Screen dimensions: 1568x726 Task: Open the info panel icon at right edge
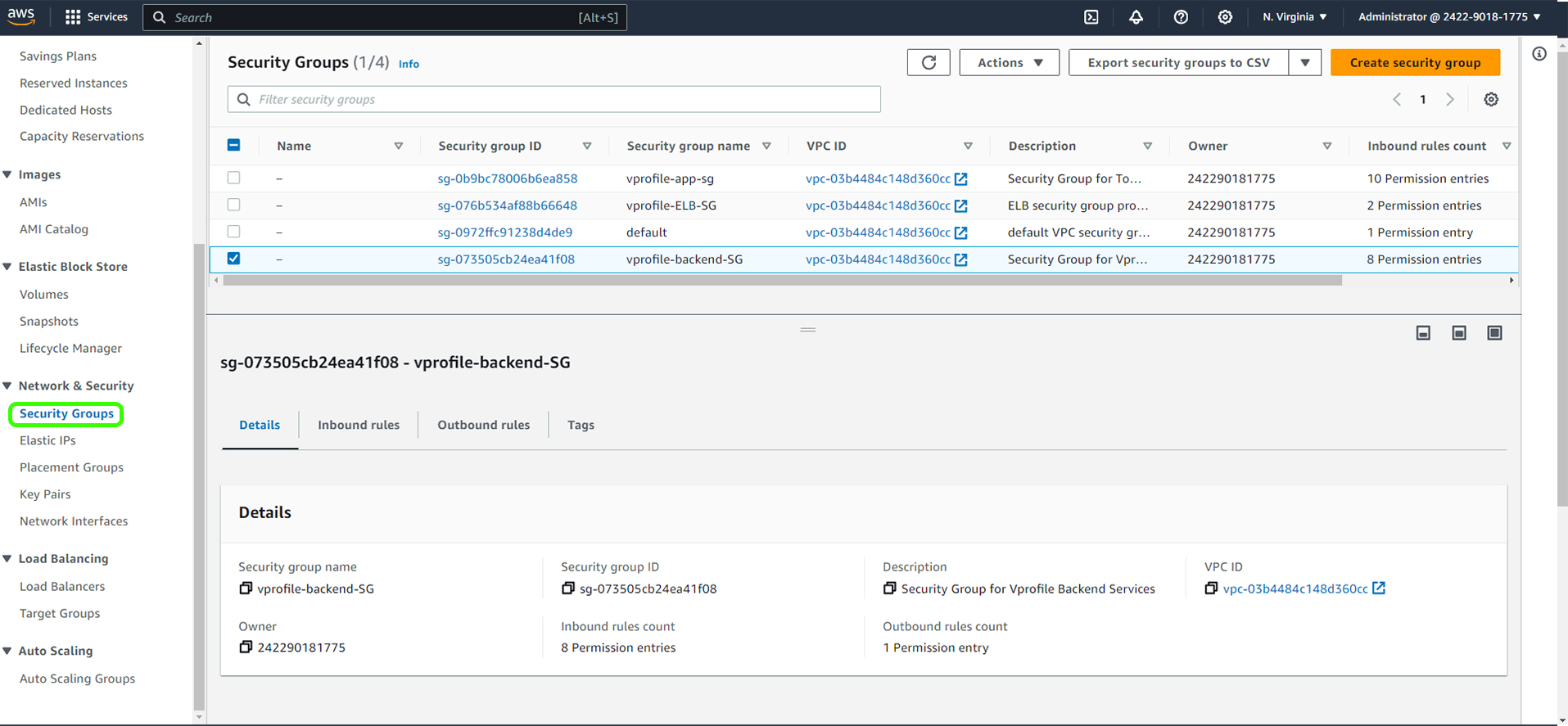click(x=1539, y=54)
